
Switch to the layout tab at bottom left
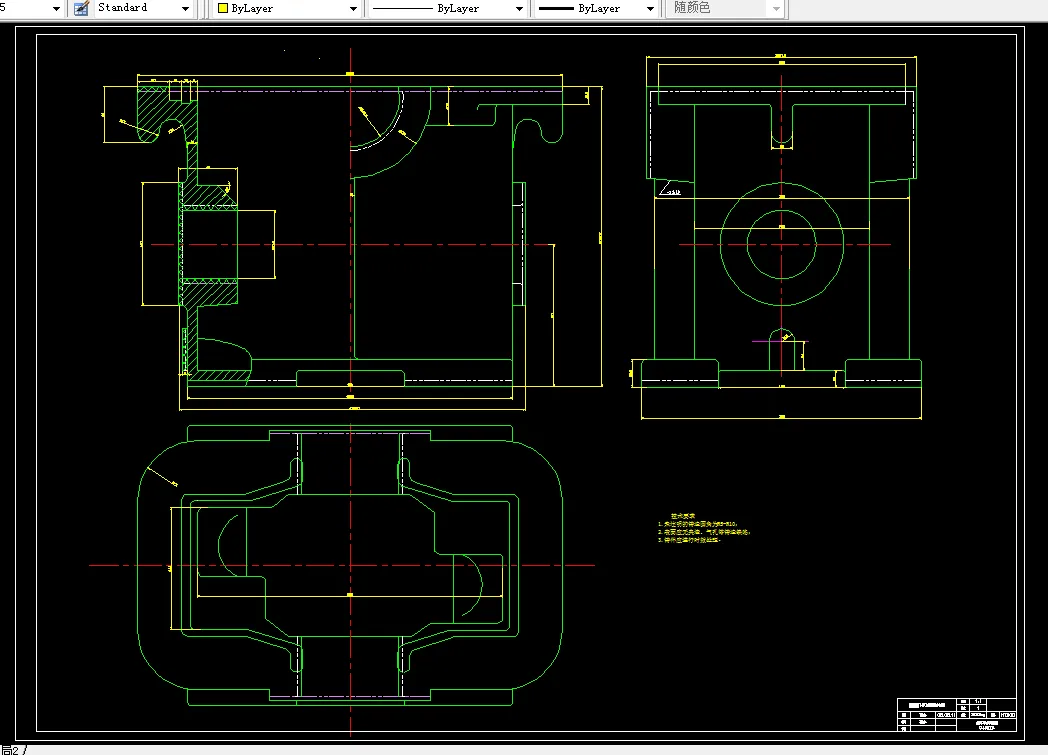(x=11, y=750)
